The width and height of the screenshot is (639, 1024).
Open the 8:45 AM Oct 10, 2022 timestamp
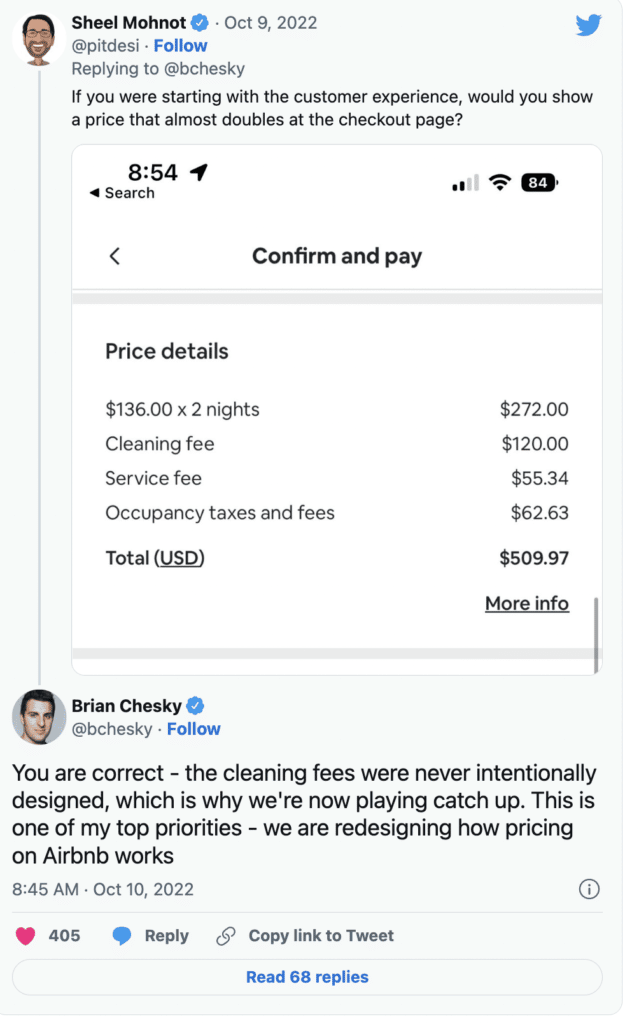(x=103, y=889)
